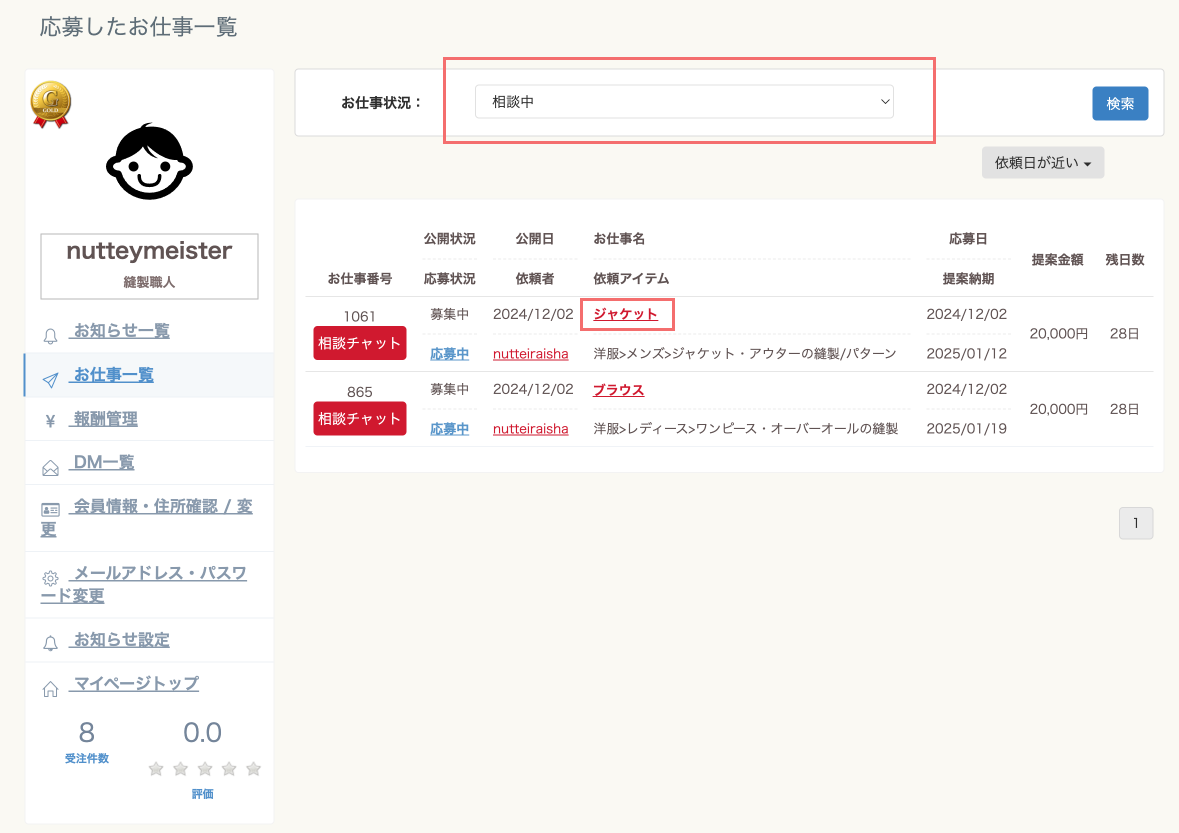Click the 2025/01/19 proposed deadline
Viewport: 1179px width, 833px height.
pyautogui.click(x=966, y=429)
